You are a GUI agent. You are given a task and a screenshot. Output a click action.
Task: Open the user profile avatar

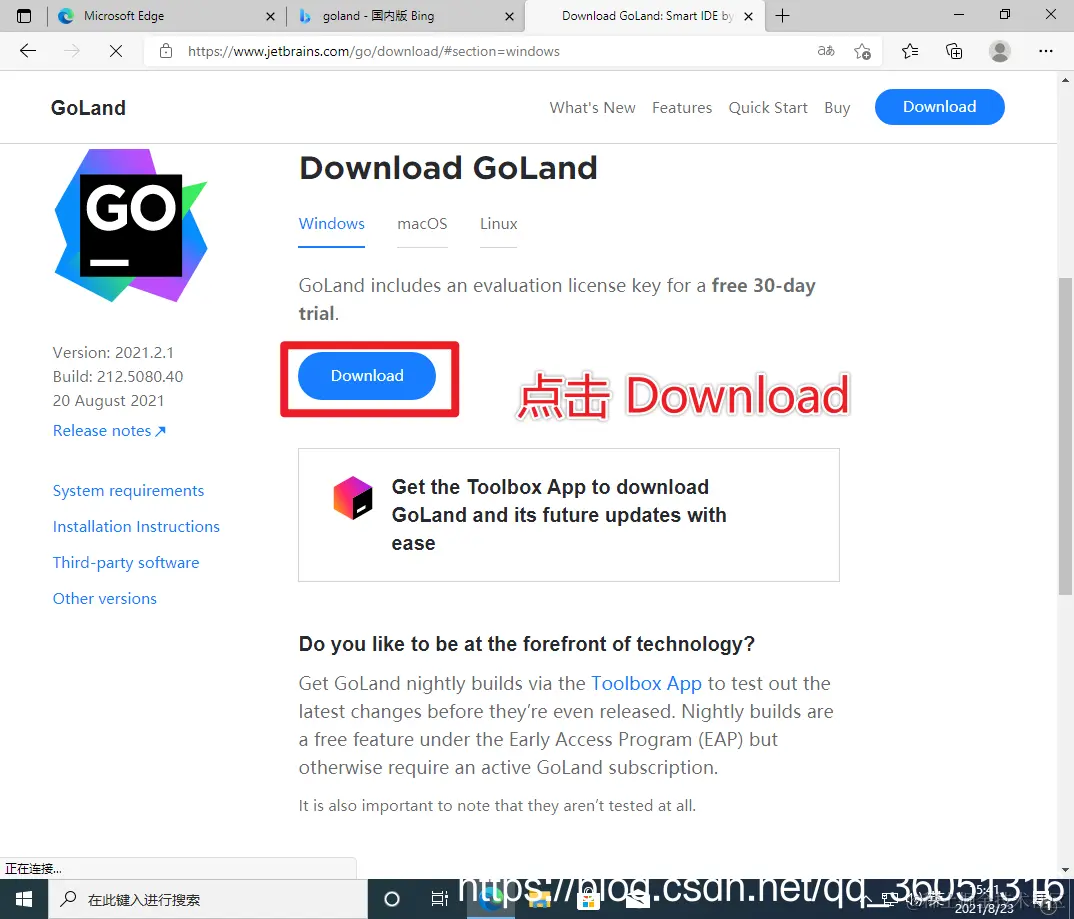point(999,51)
